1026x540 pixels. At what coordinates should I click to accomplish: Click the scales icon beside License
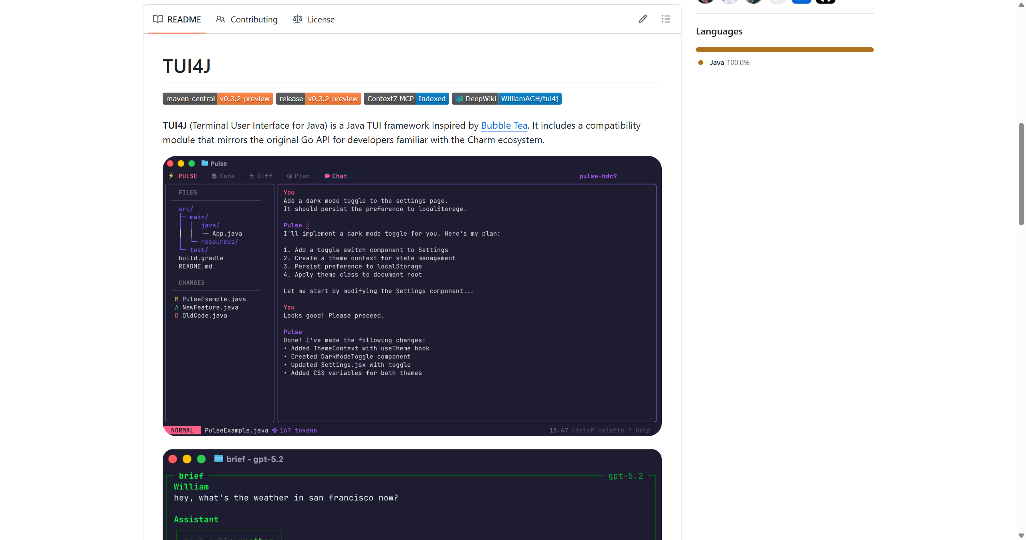298,19
